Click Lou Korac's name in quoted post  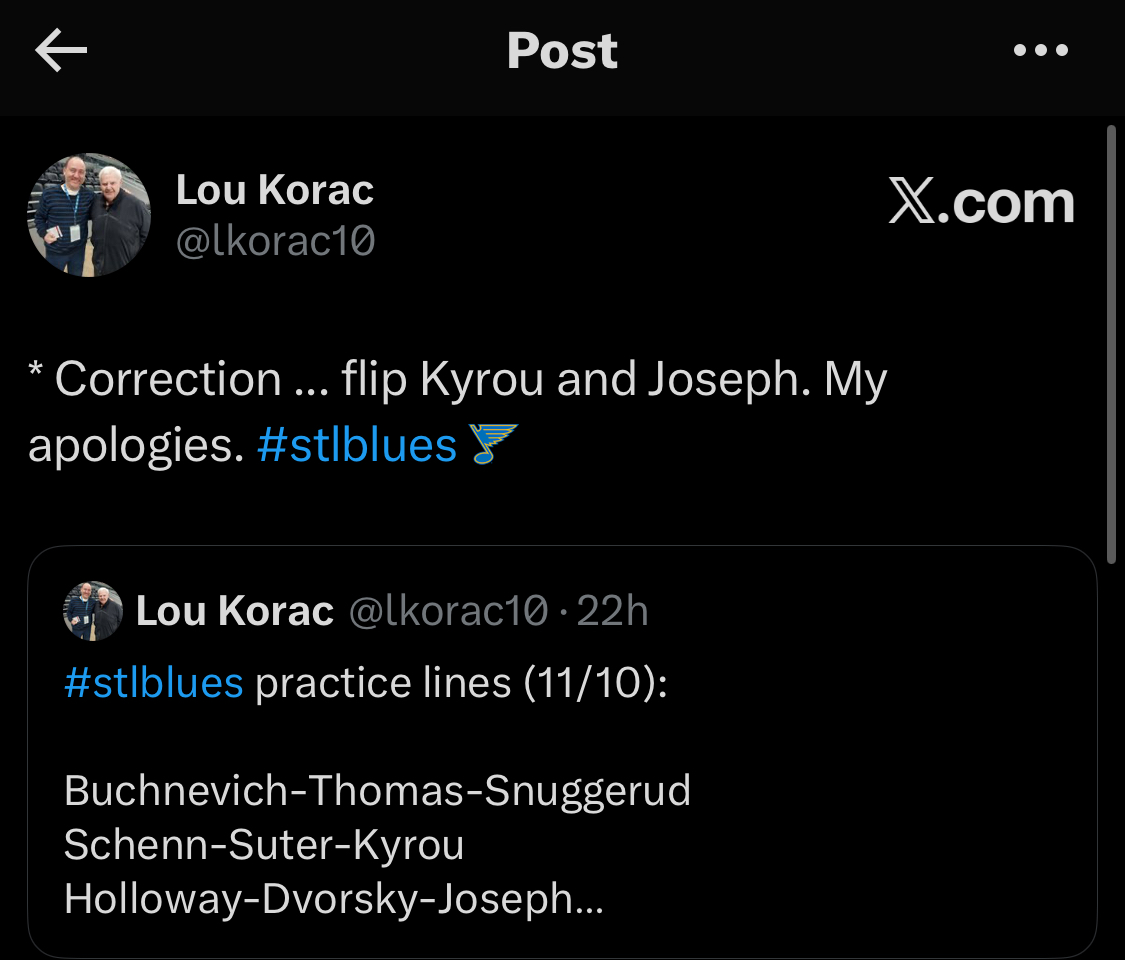click(234, 611)
